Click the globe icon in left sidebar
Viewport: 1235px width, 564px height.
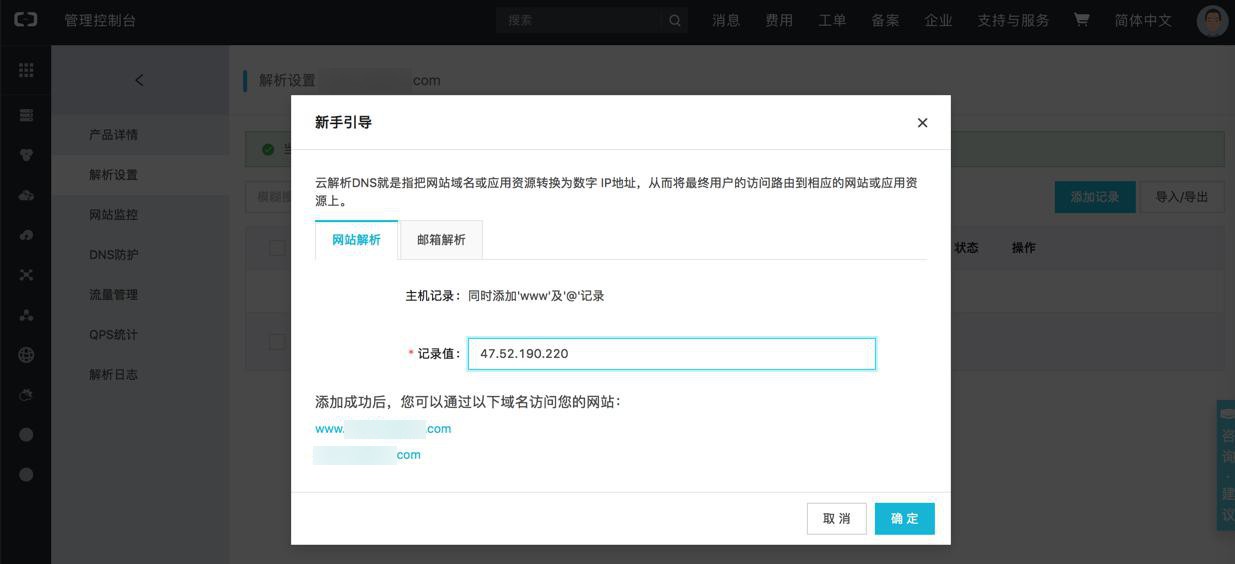click(26, 354)
